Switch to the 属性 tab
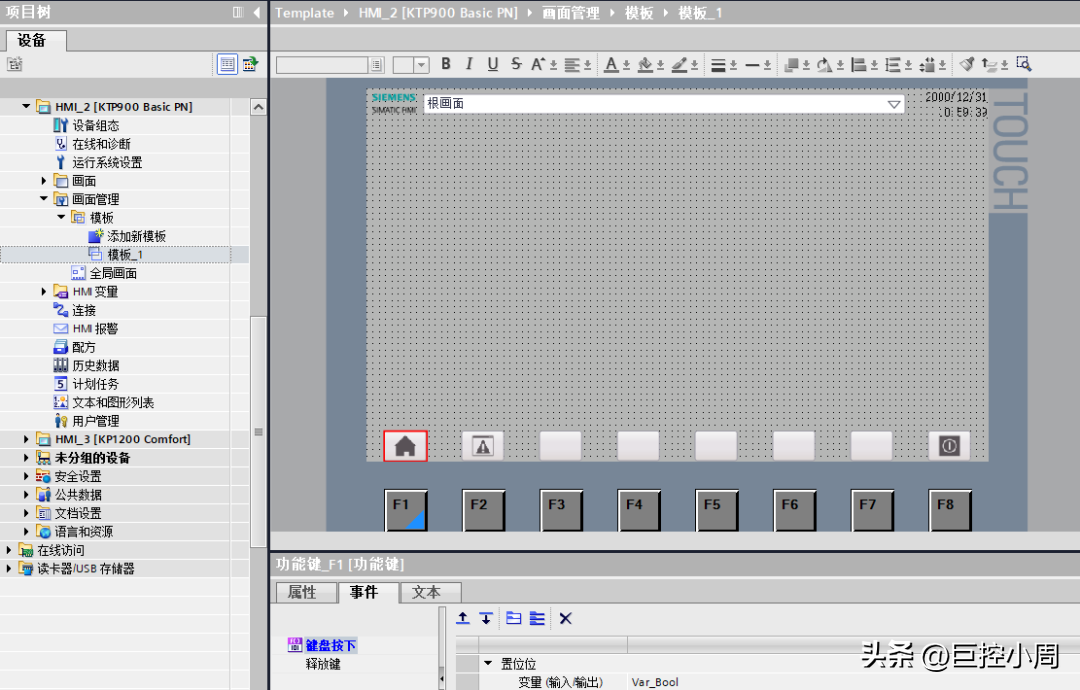This screenshot has width=1080, height=690. click(x=302, y=593)
